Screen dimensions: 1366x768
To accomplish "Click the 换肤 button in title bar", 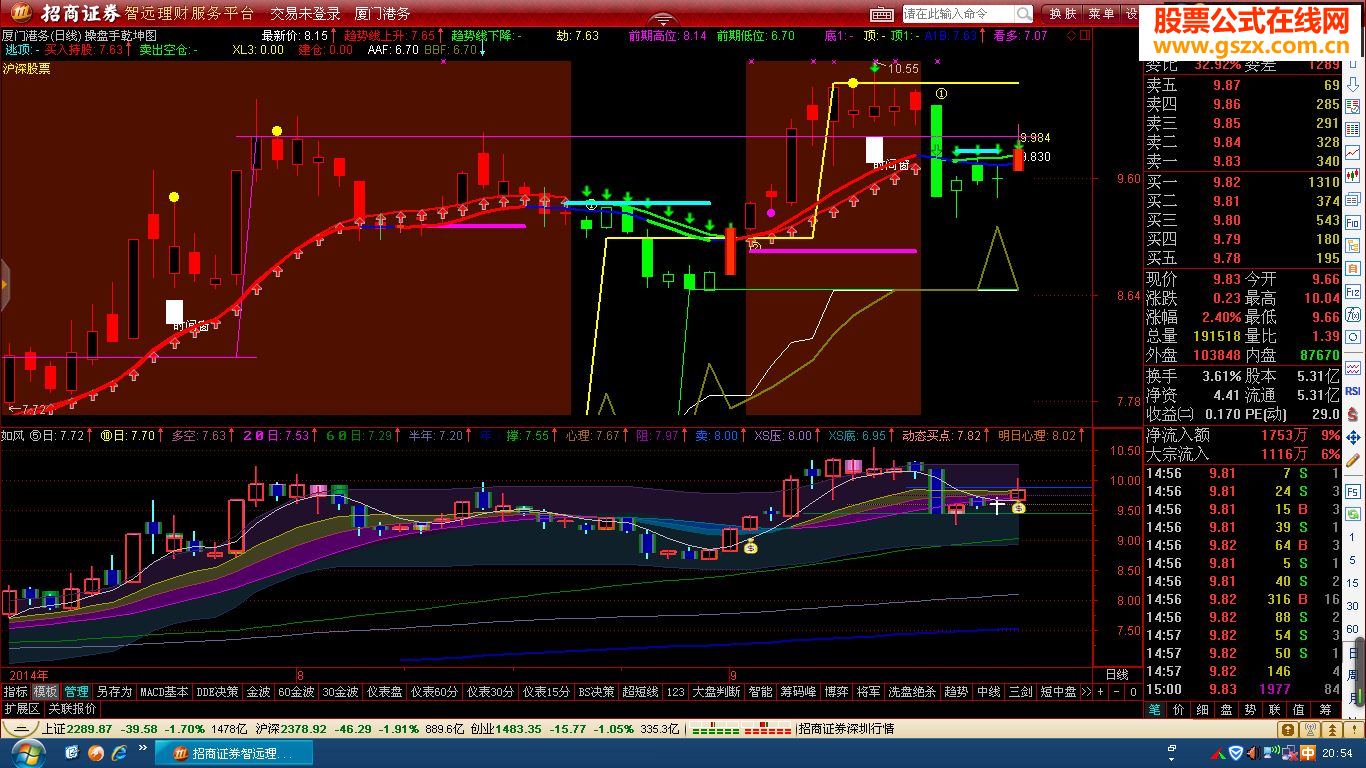I will (1063, 13).
